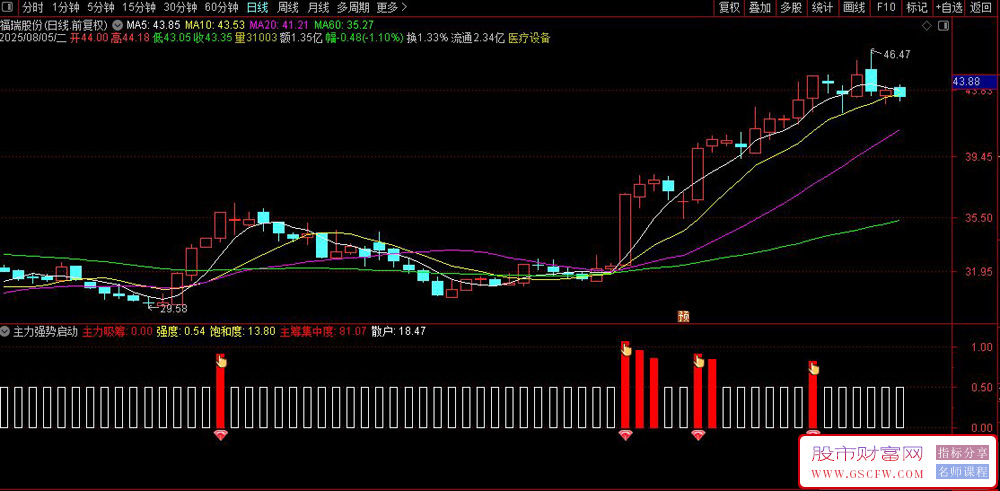Click the MA10: 43.53 indicator value
This screenshot has height=491, width=1000.
[214, 26]
